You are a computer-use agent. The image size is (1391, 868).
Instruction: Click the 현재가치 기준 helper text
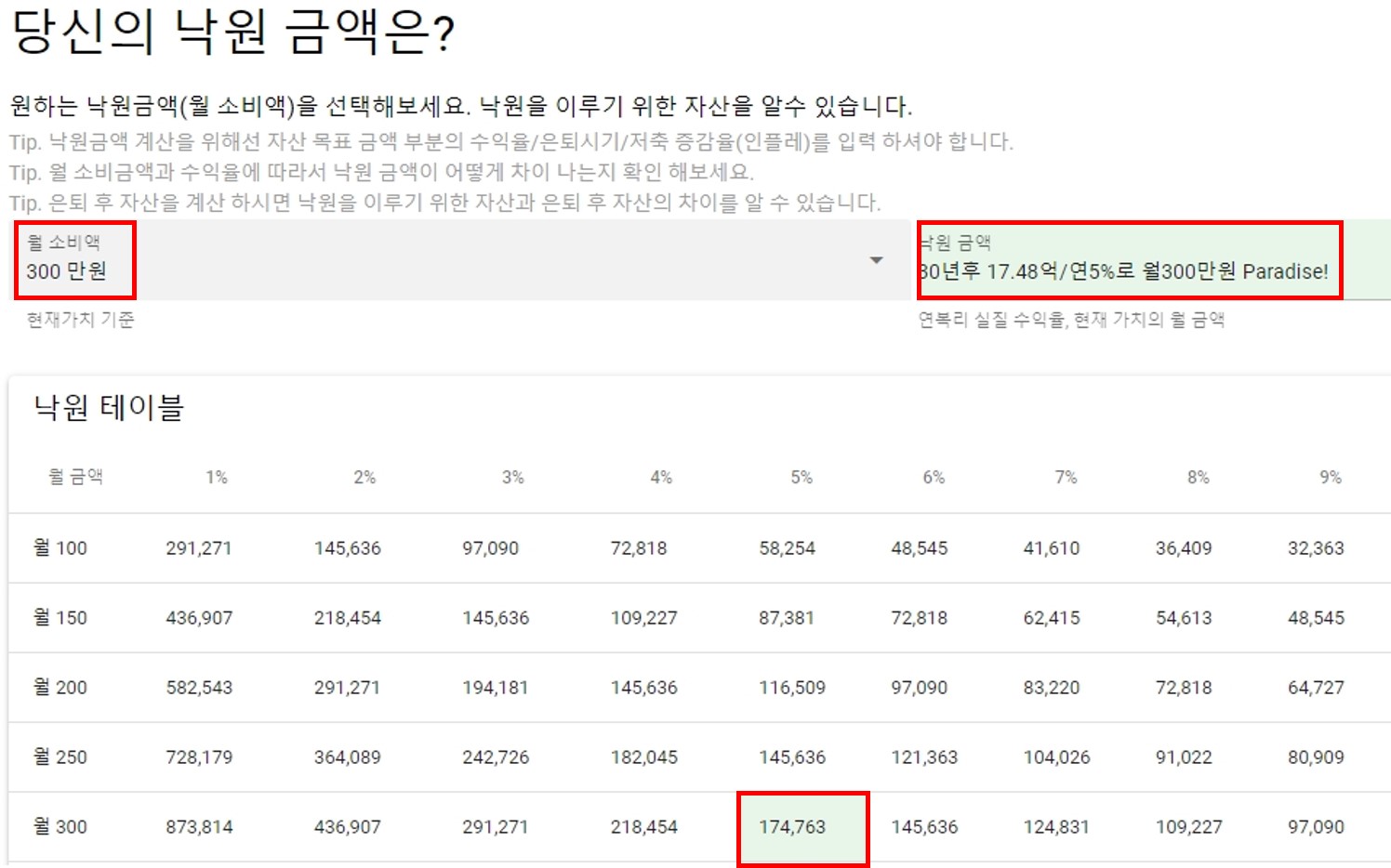[80, 320]
